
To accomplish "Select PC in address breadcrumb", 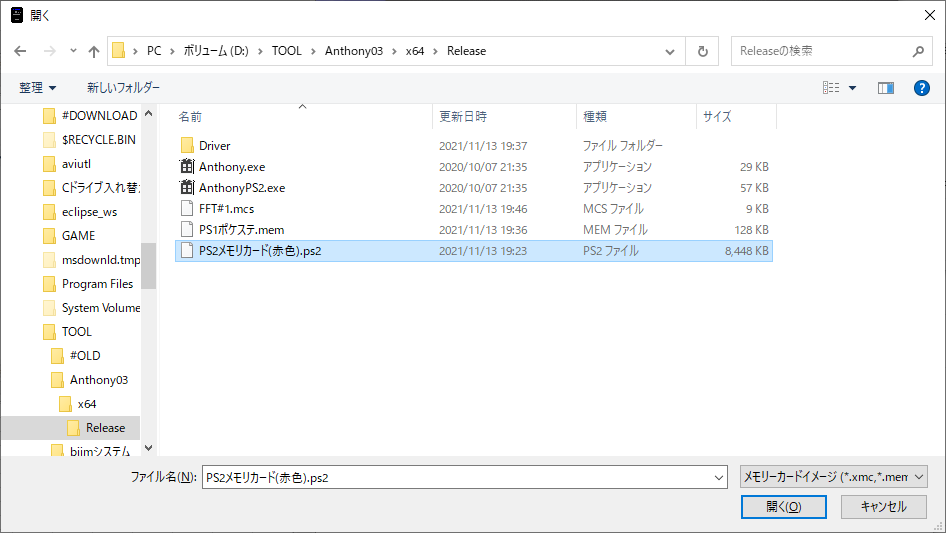I will 154,51.
